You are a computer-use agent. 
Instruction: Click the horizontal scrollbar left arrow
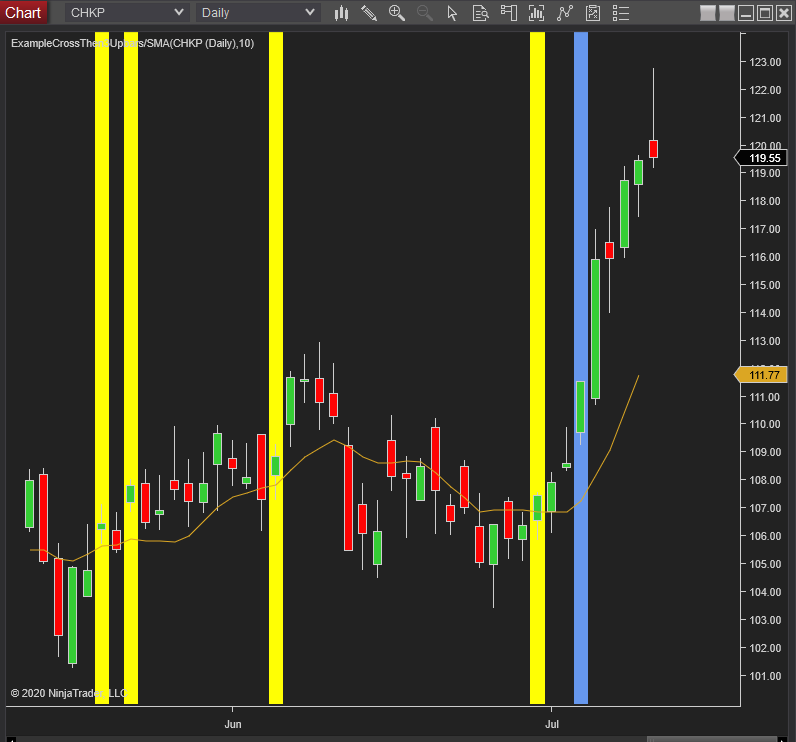click(x=11, y=739)
